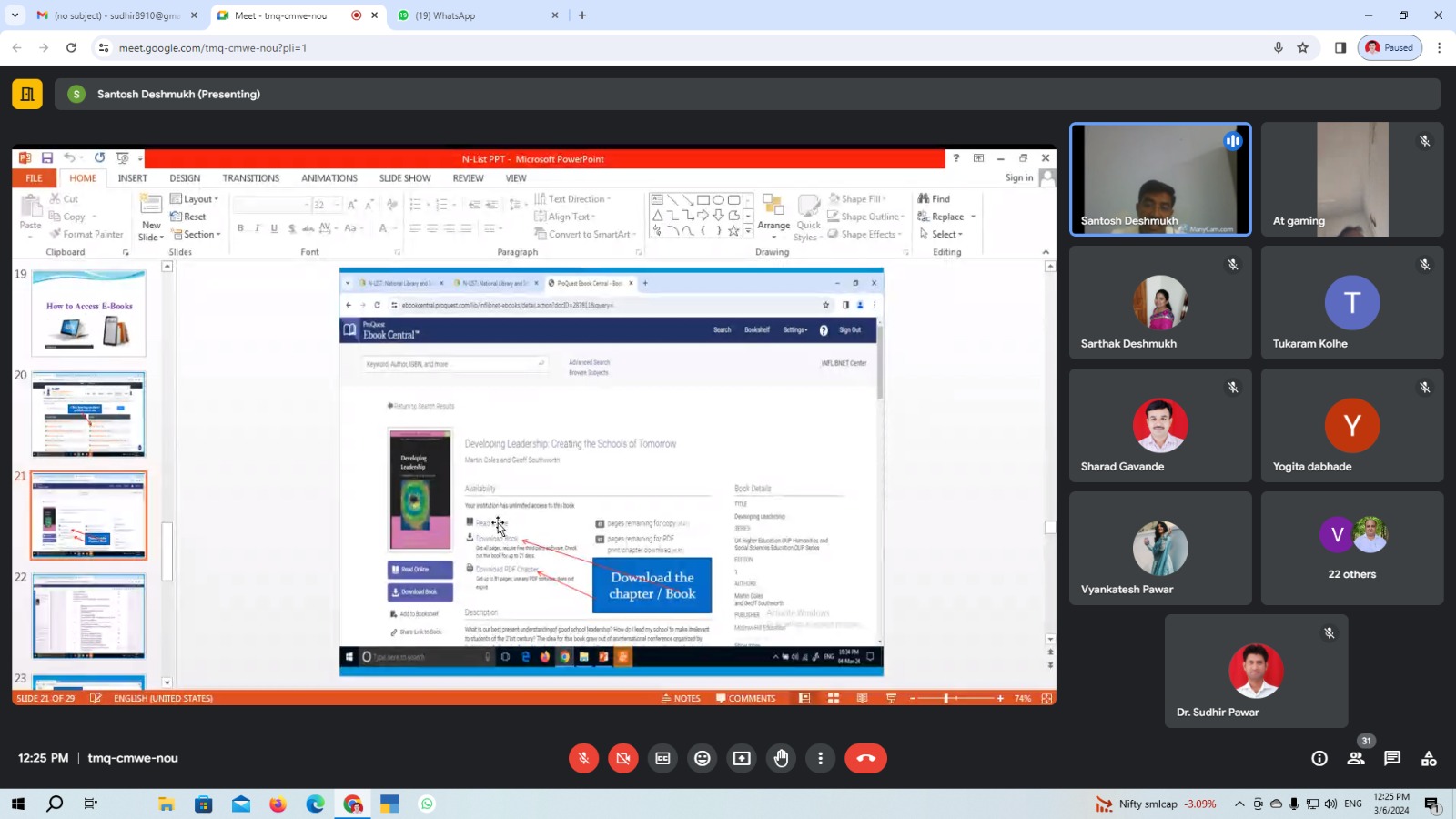Click the 22 others participants tile
Image resolution: width=1456 pixels, height=819 pixels.
point(1351,548)
